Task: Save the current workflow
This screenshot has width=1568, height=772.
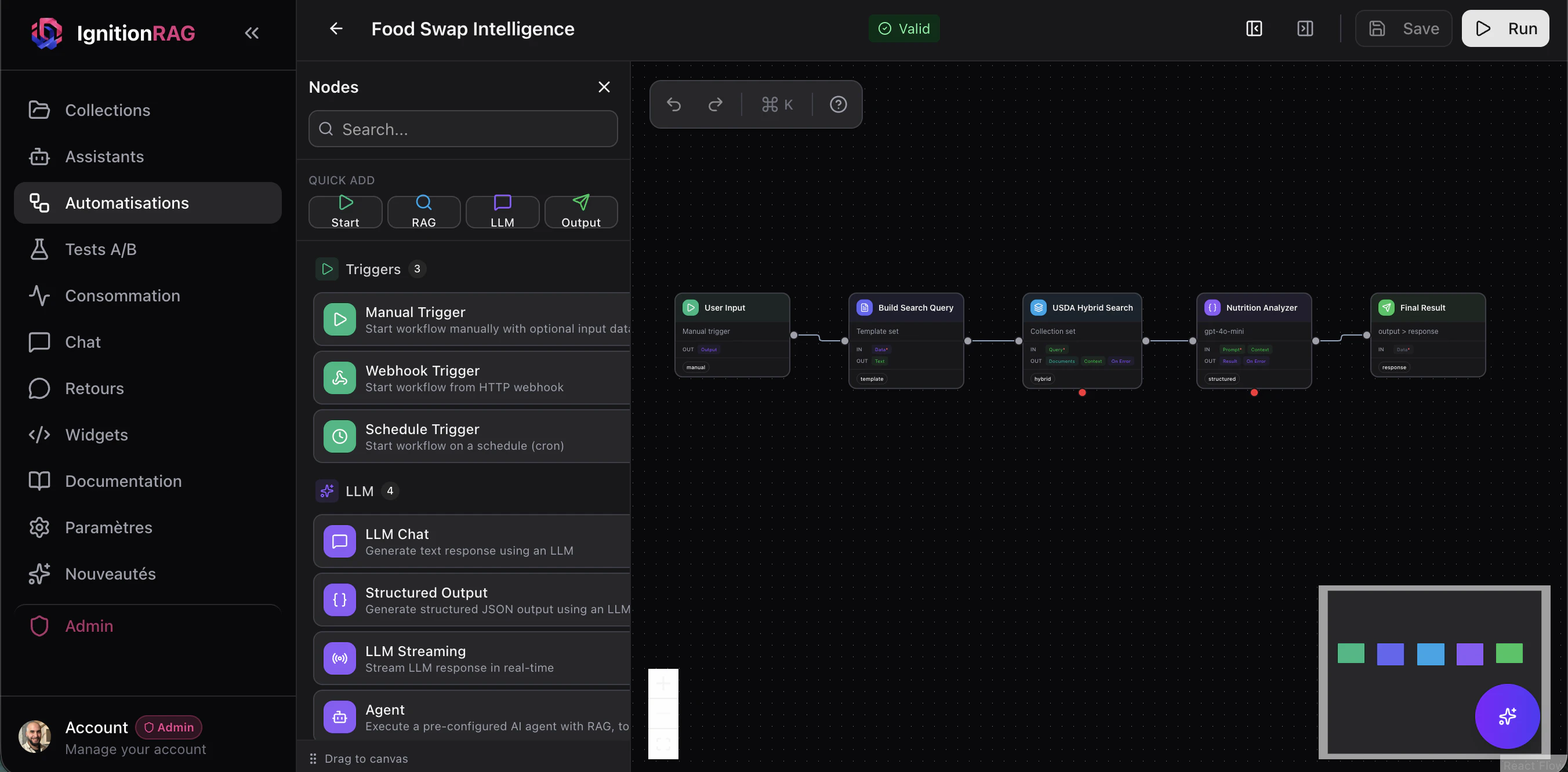Action: [x=1404, y=28]
